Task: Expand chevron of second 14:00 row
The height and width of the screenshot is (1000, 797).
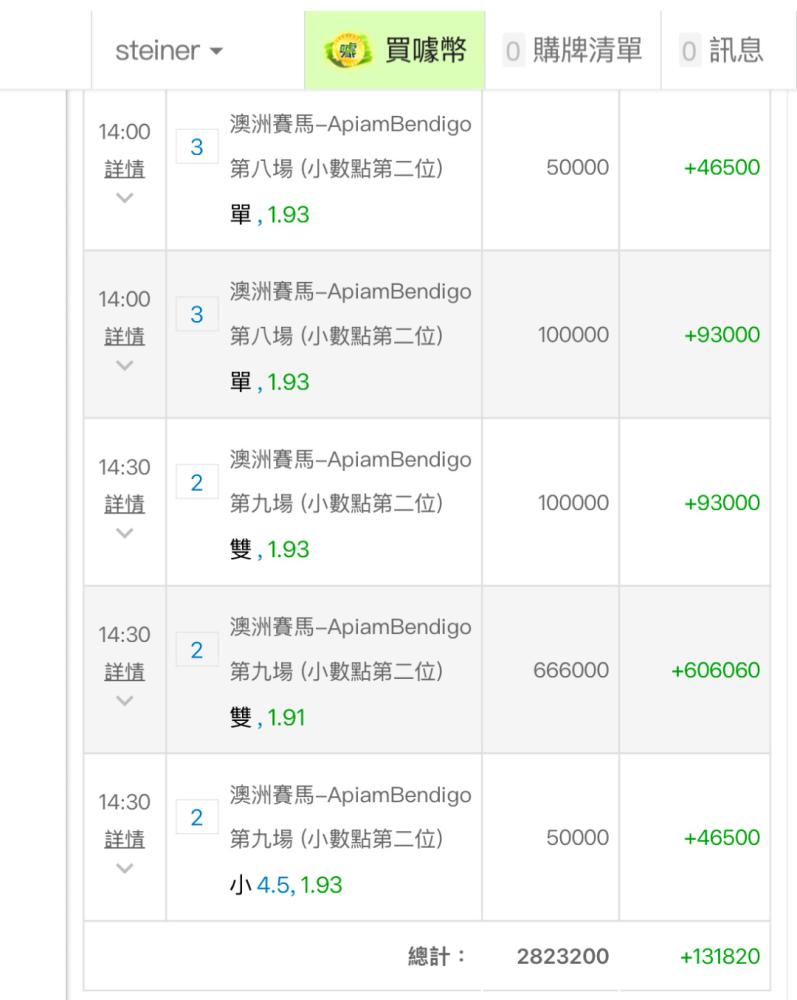Action: (x=124, y=365)
